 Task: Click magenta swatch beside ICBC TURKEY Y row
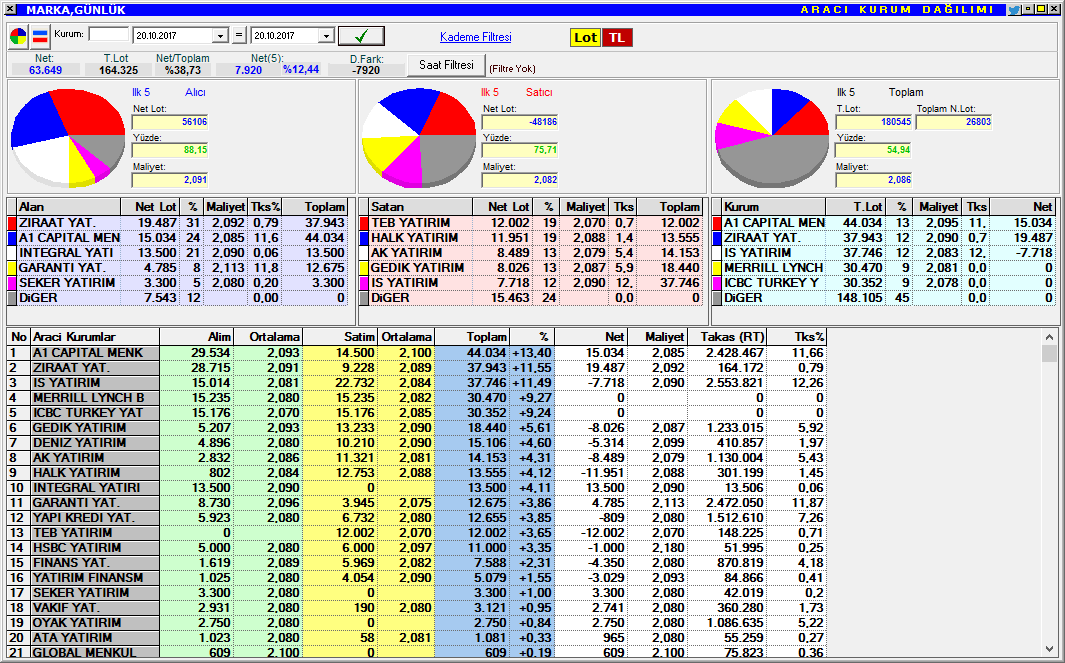(x=717, y=283)
